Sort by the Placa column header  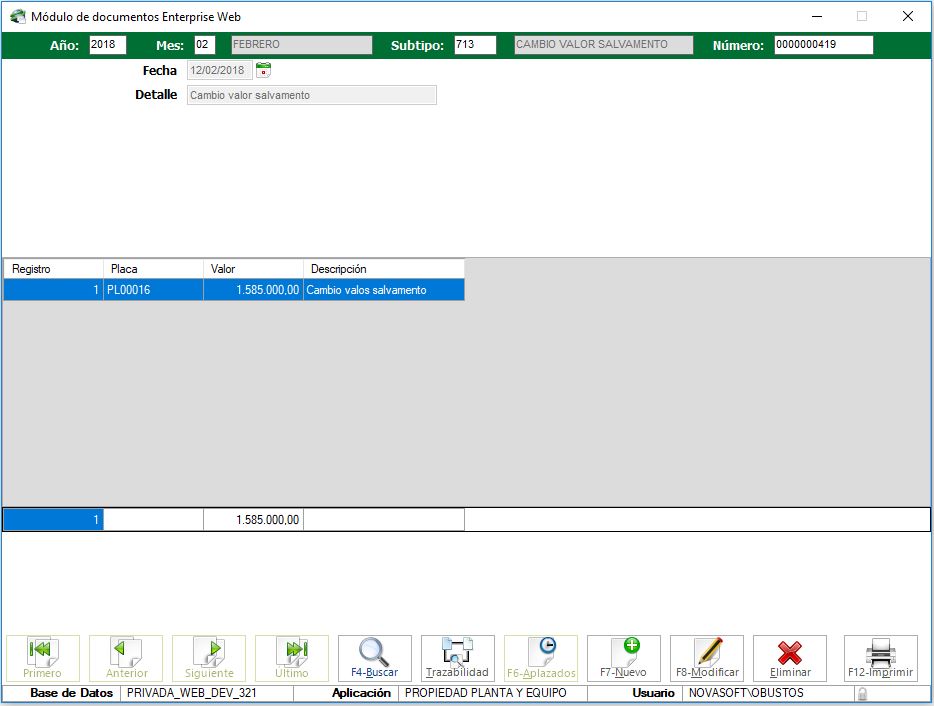pos(153,269)
